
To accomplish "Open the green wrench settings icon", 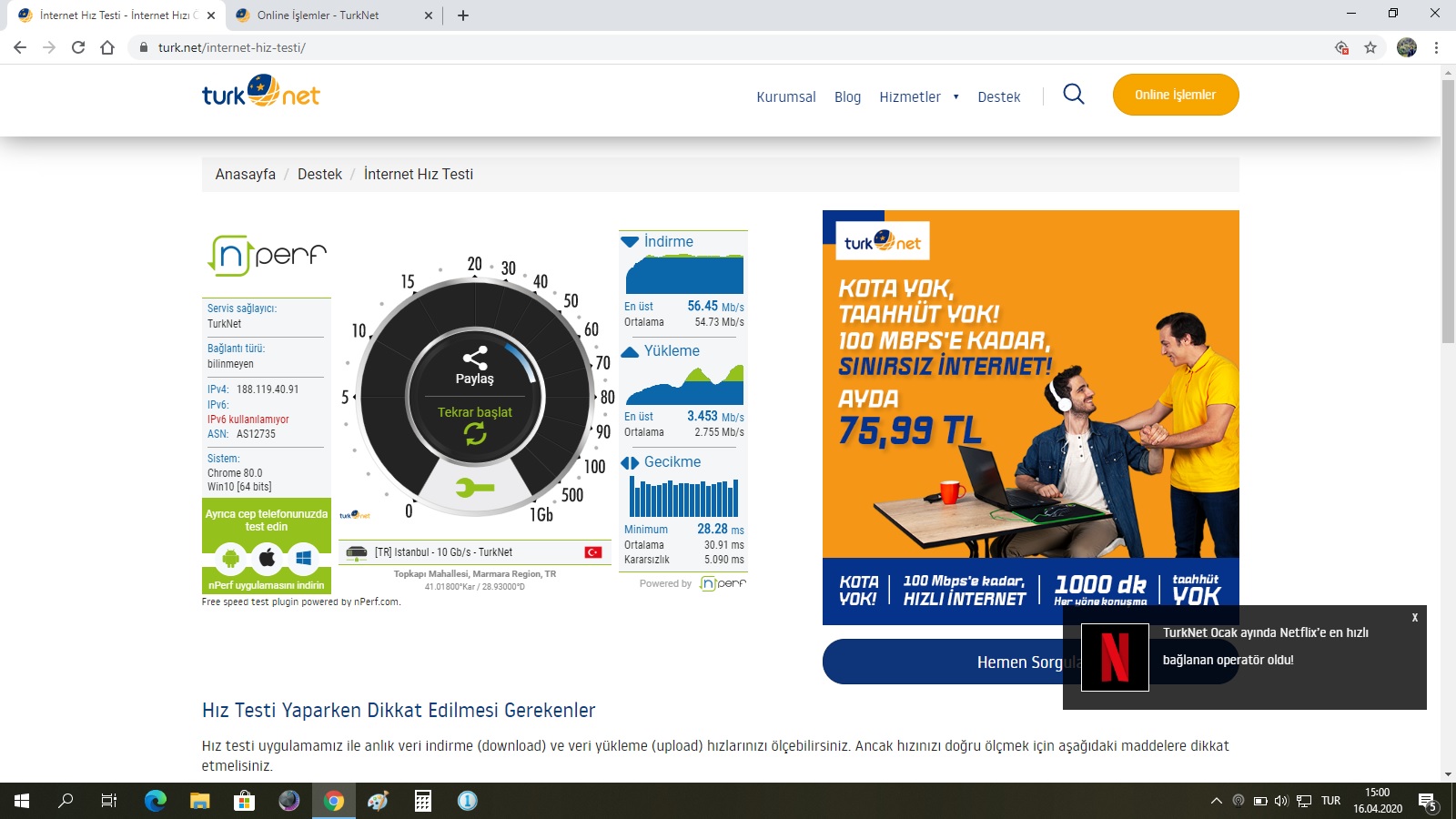I will click(x=475, y=488).
